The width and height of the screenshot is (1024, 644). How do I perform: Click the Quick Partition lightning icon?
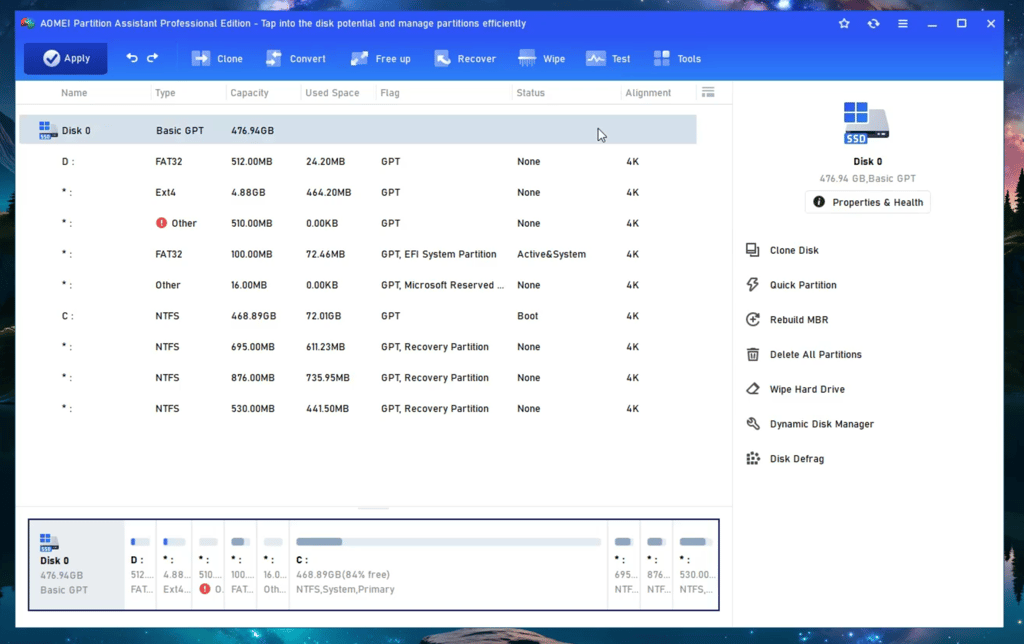(x=753, y=285)
